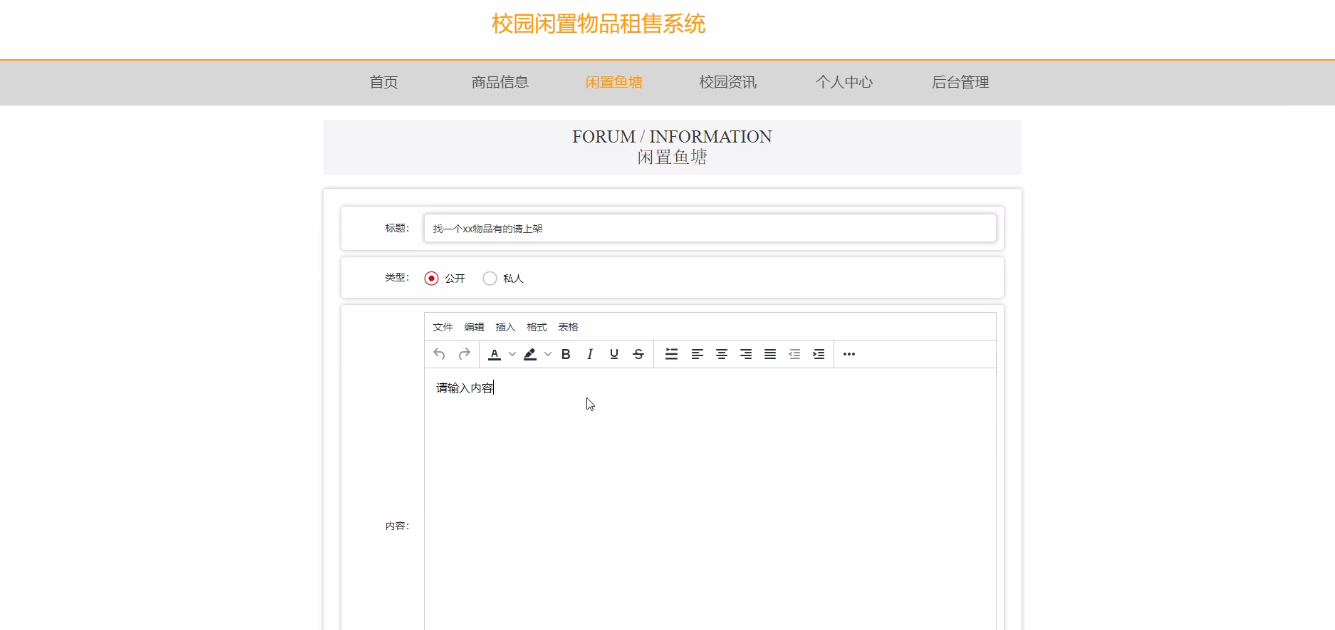Increase indent of the paragraph
Screen dimensions: 1335x630
point(819,354)
